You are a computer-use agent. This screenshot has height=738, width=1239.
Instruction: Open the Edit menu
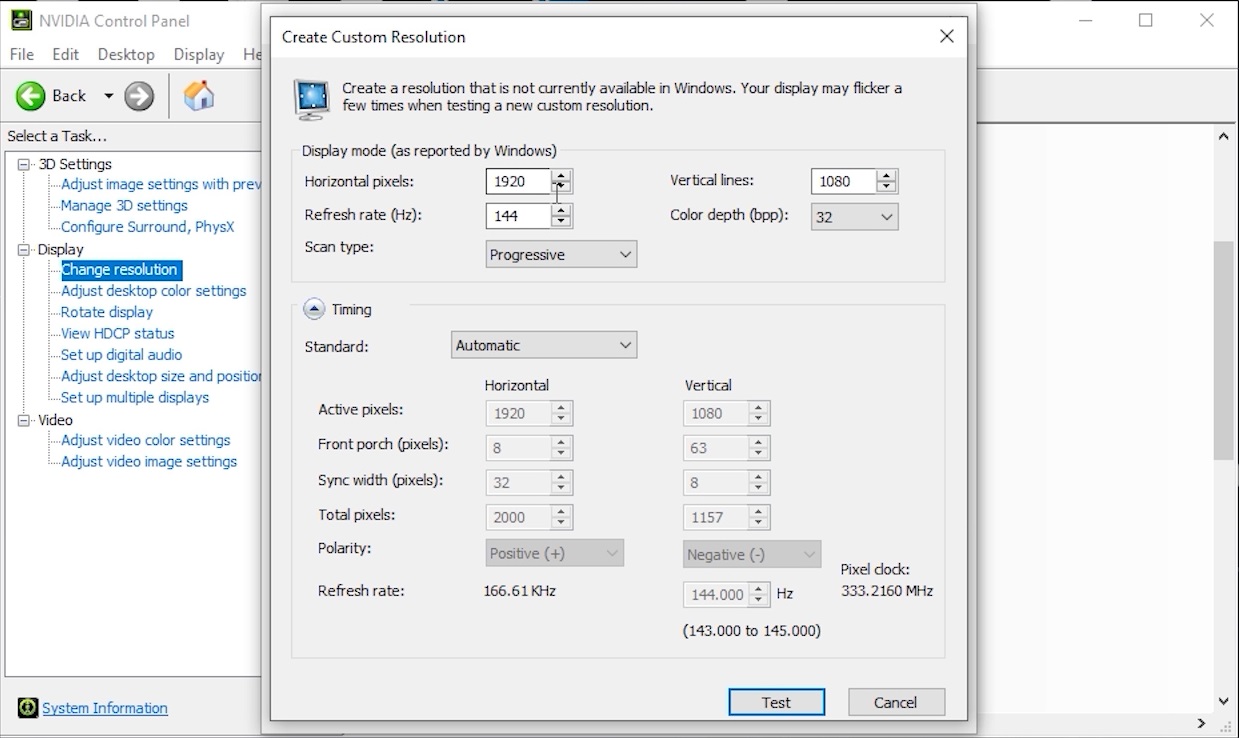point(65,54)
